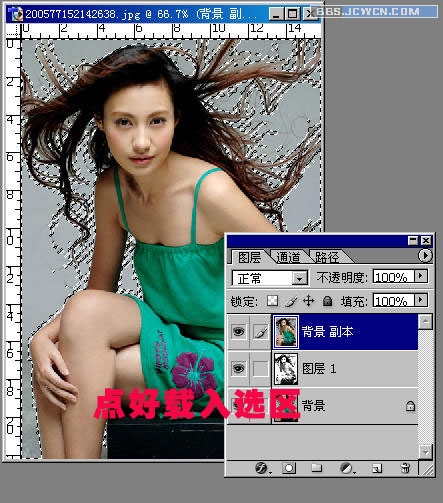
Task: Lock transparent pixels icon
Action: (x=272, y=301)
